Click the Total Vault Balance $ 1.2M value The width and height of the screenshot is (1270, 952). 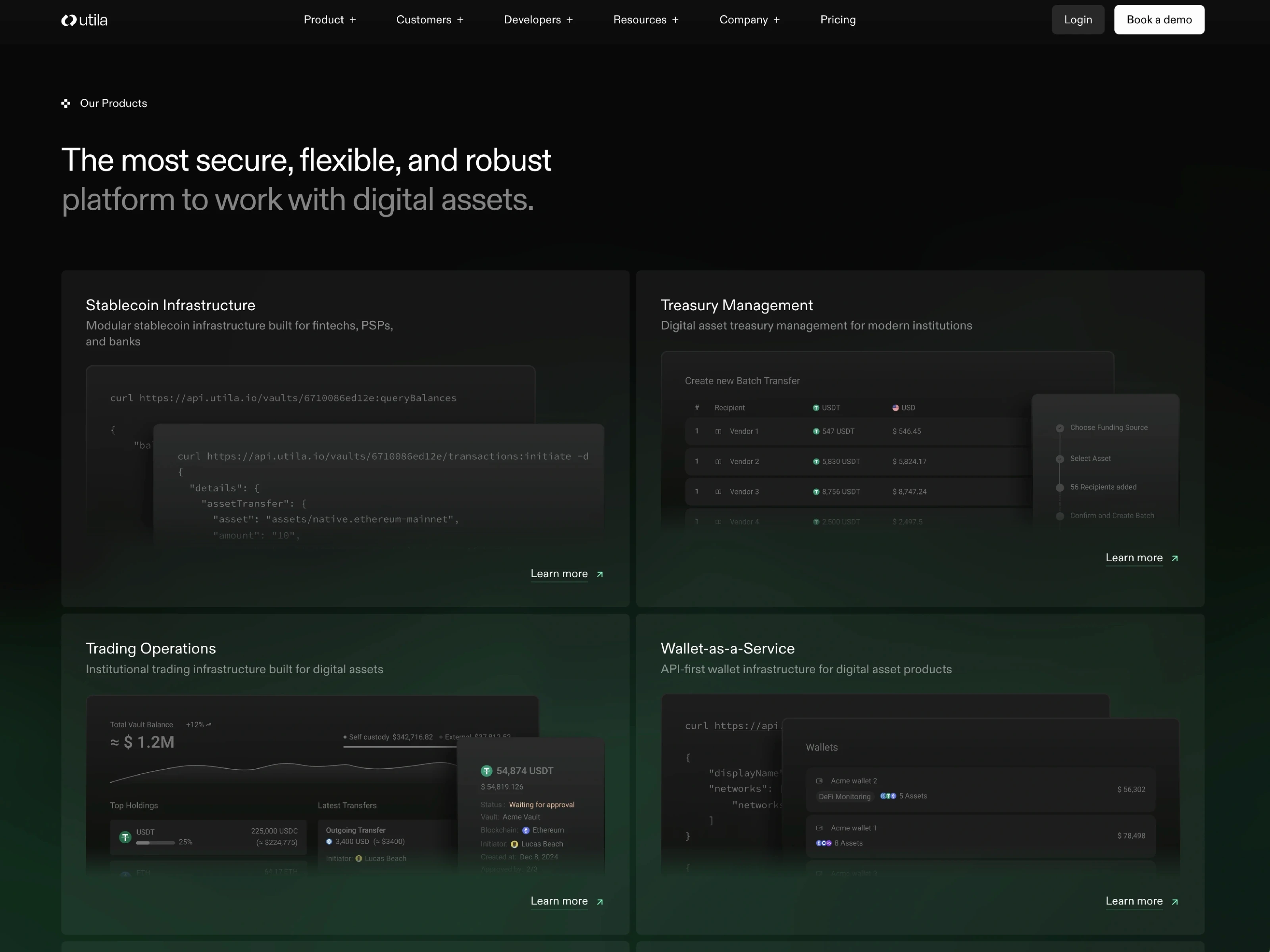coord(142,743)
